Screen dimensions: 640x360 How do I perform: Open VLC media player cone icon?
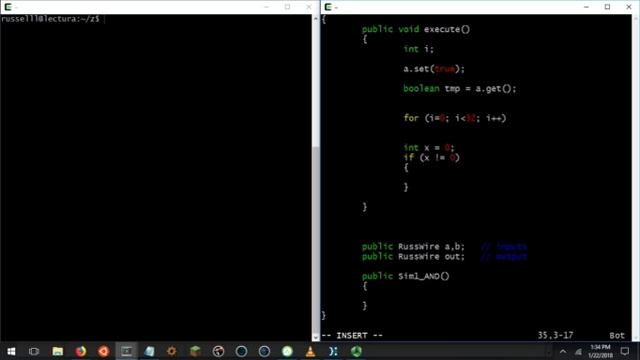(x=310, y=351)
